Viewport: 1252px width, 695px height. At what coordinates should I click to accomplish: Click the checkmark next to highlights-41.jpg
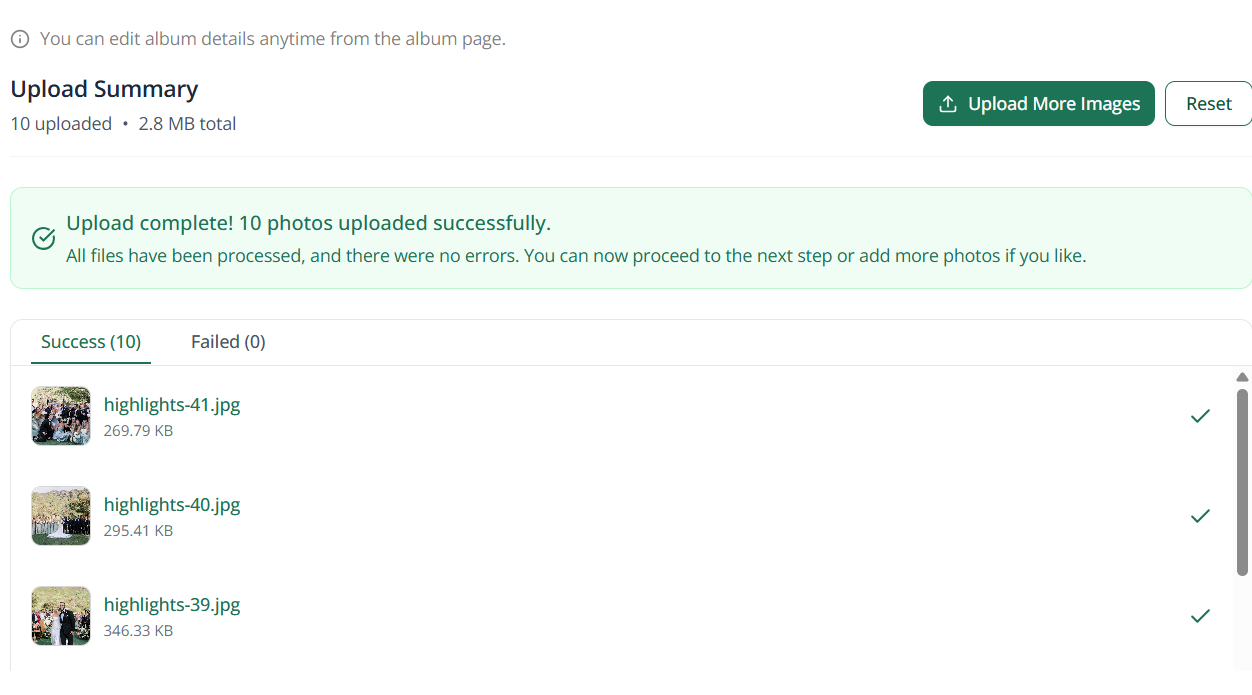tap(1200, 416)
